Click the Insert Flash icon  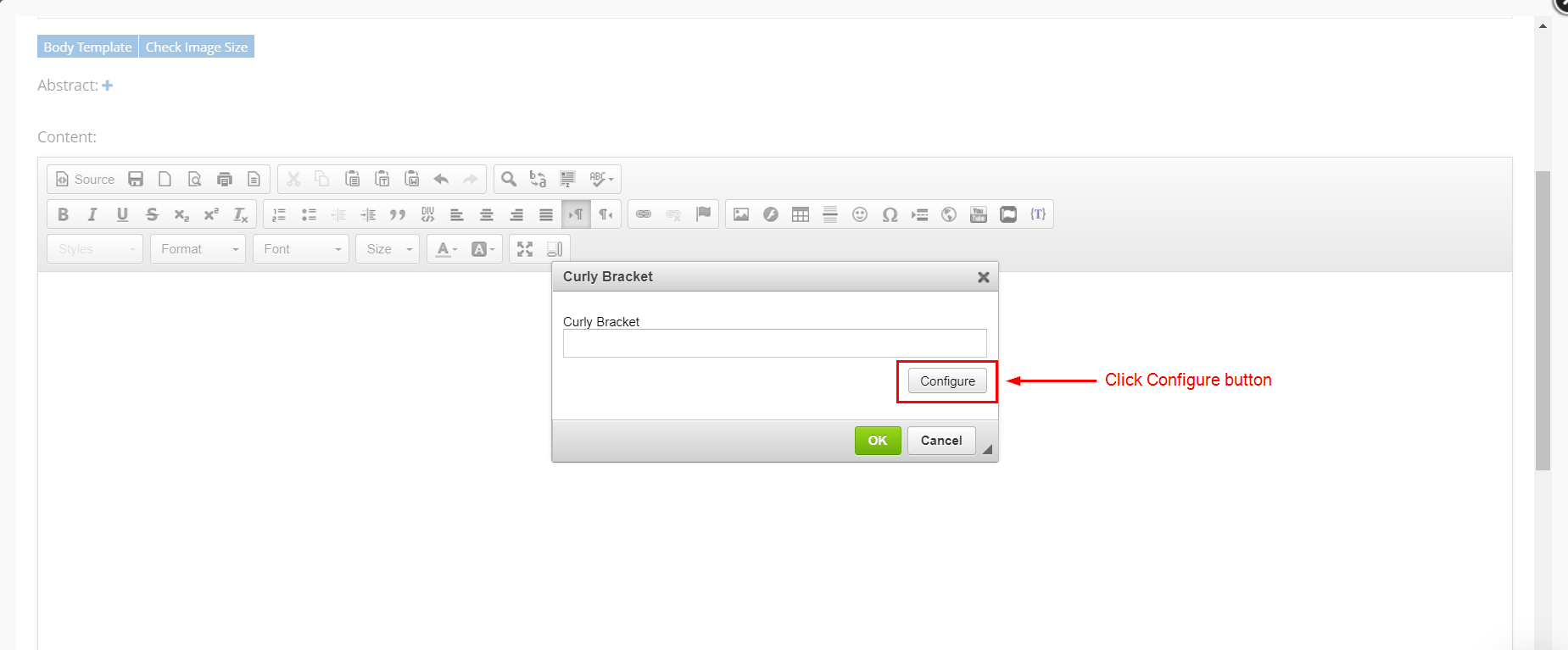pyautogui.click(x=771, y=214)
